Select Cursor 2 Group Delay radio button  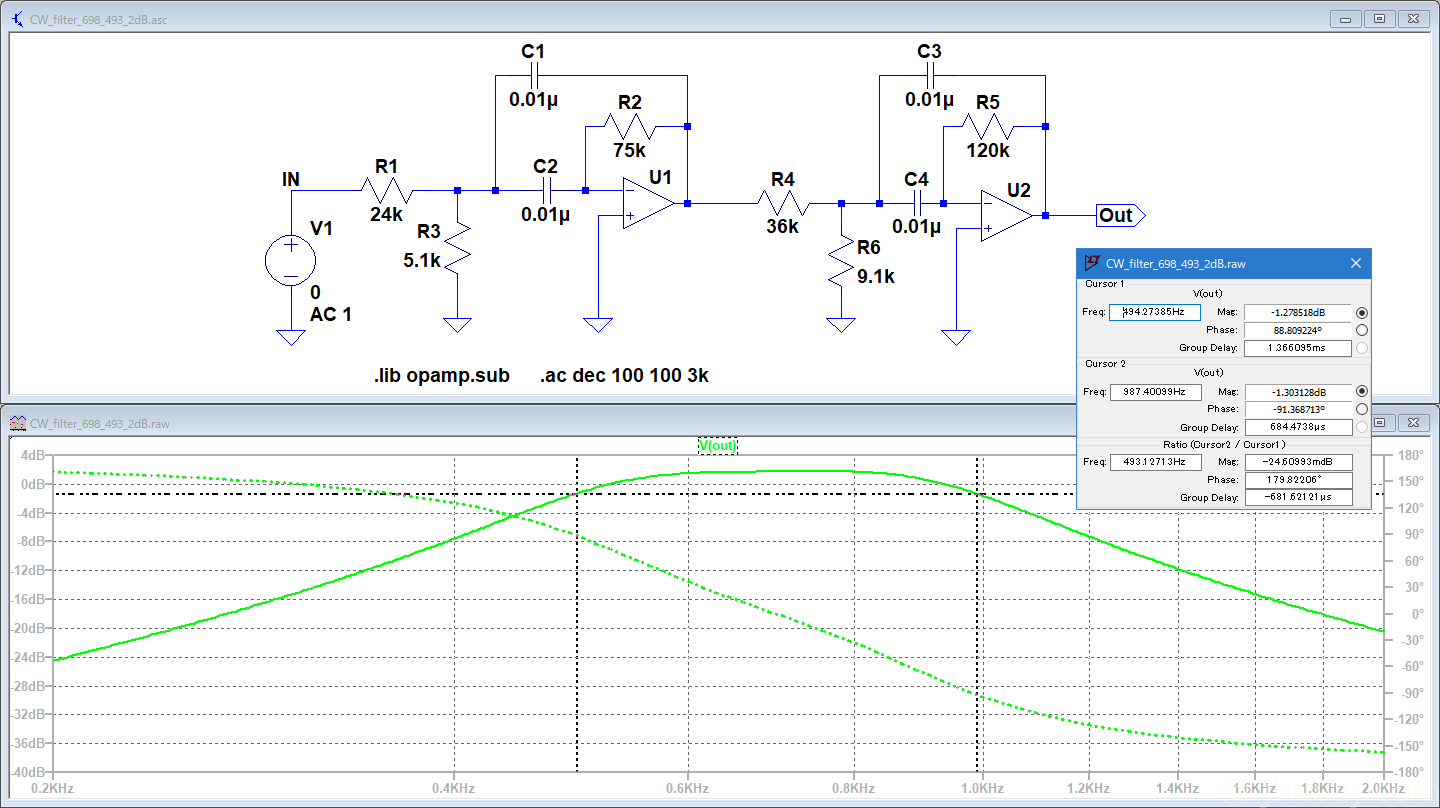(1362, 427)
